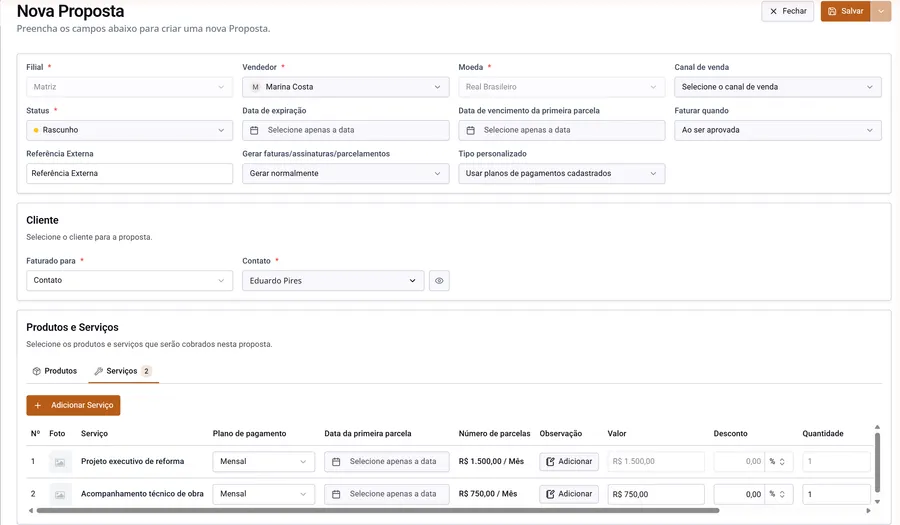Edit Valor field R$ 750,00
Screen dimensions: 900x525
pyautogui.click(x=656, y=494)
